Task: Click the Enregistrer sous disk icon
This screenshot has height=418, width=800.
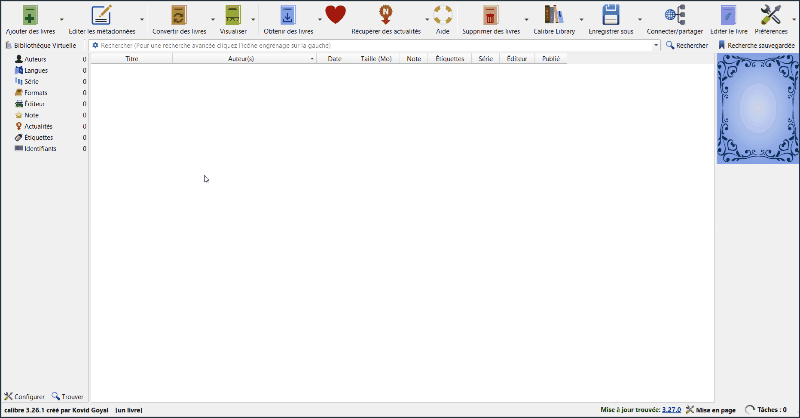Action: [610, 15]
